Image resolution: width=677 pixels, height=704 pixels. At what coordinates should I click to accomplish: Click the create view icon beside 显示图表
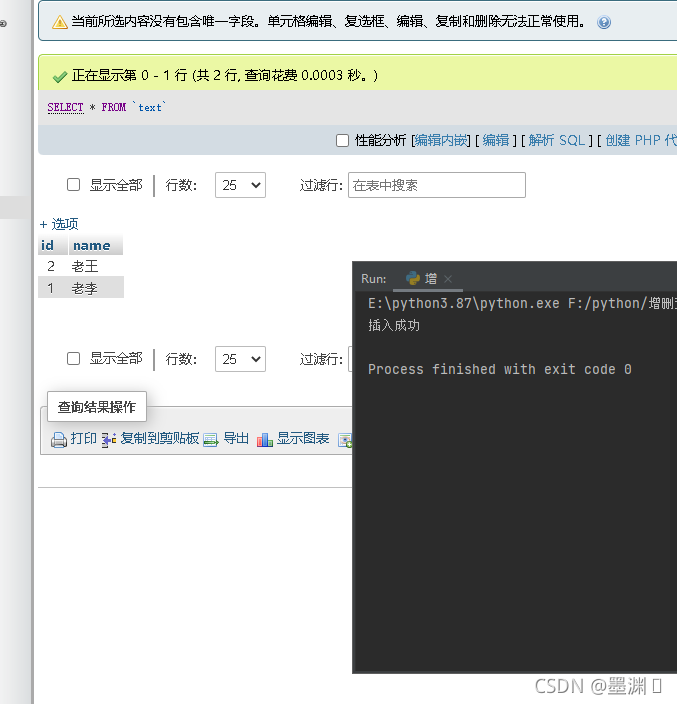pos(345,439)
